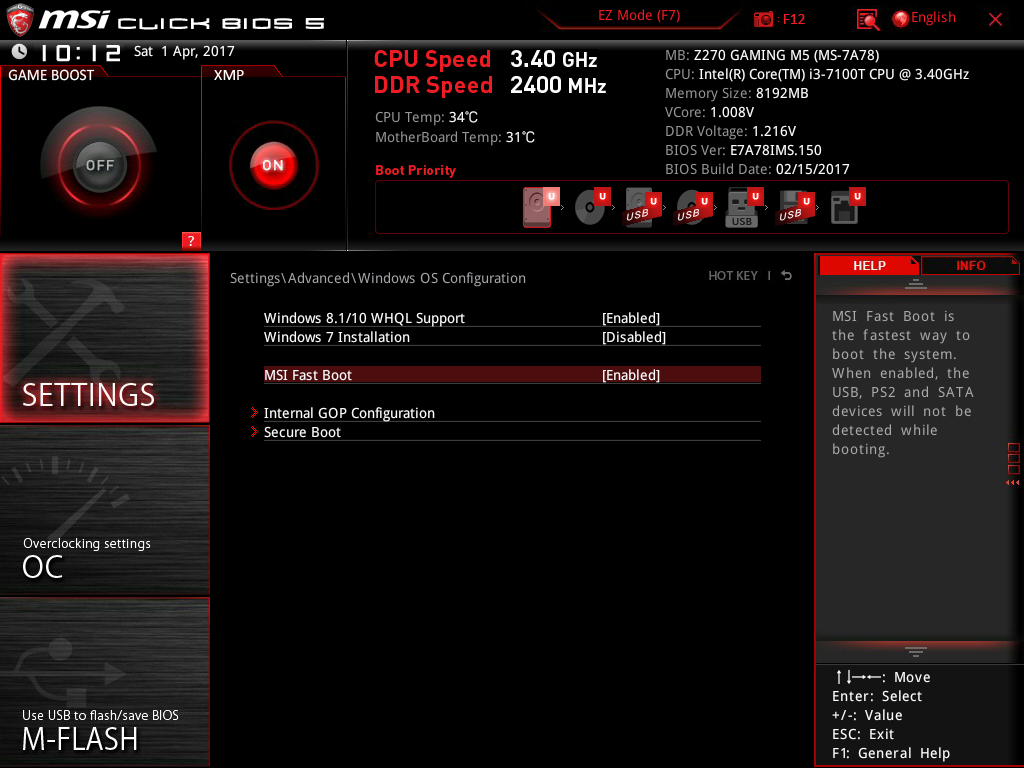Select the USB floppy boot icon
This screenshot has height=768, width=1024.
[795, 208]
